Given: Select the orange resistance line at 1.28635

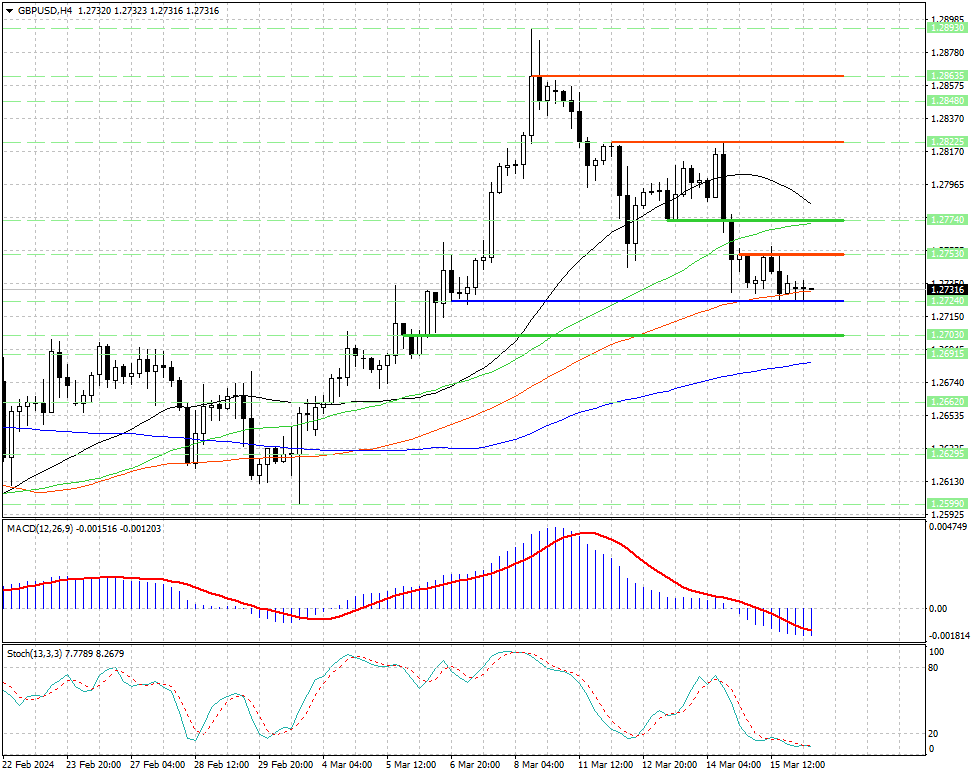Looking at the screenshot, I should pos(687,76).
